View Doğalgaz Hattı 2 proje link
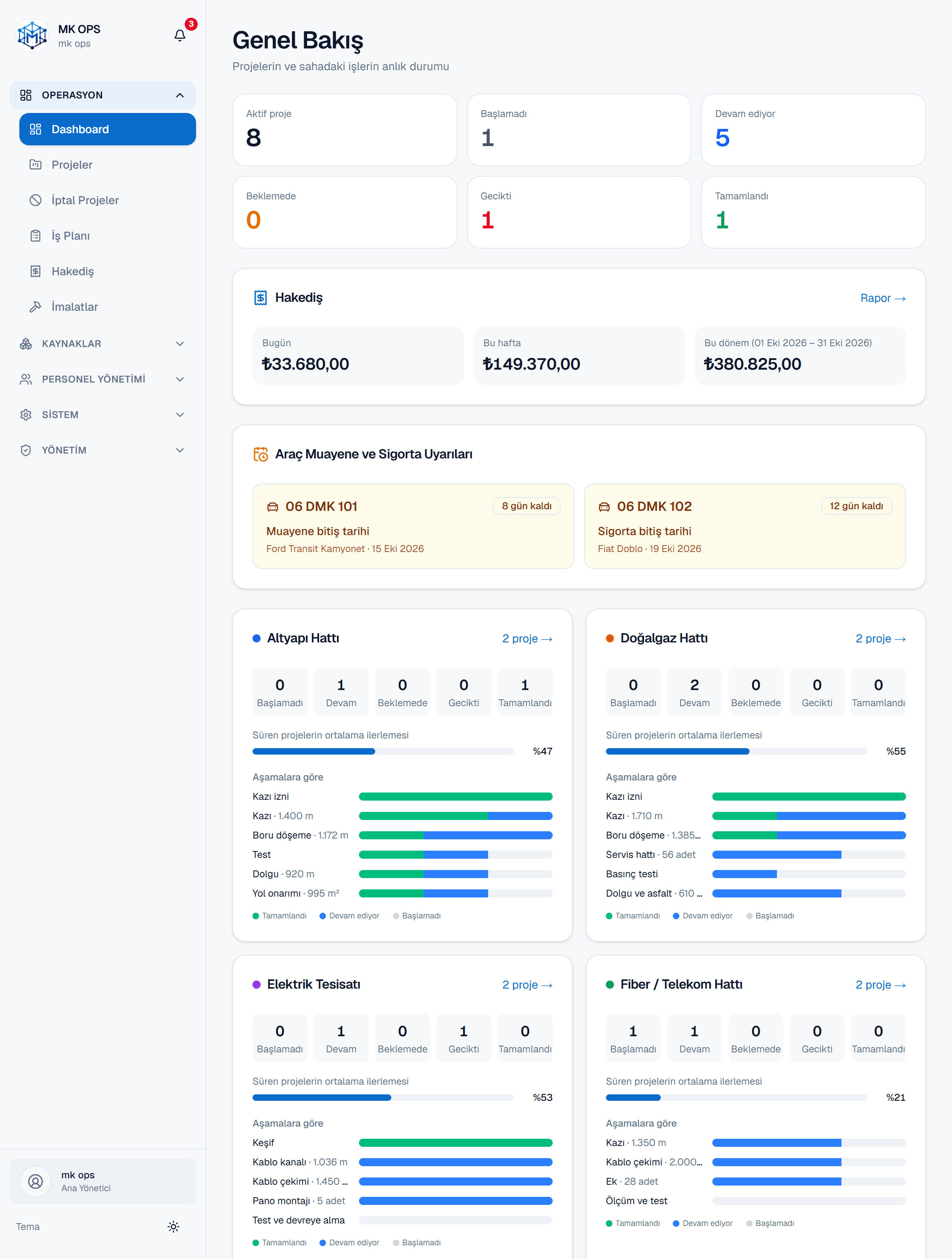 click(880, 639)
